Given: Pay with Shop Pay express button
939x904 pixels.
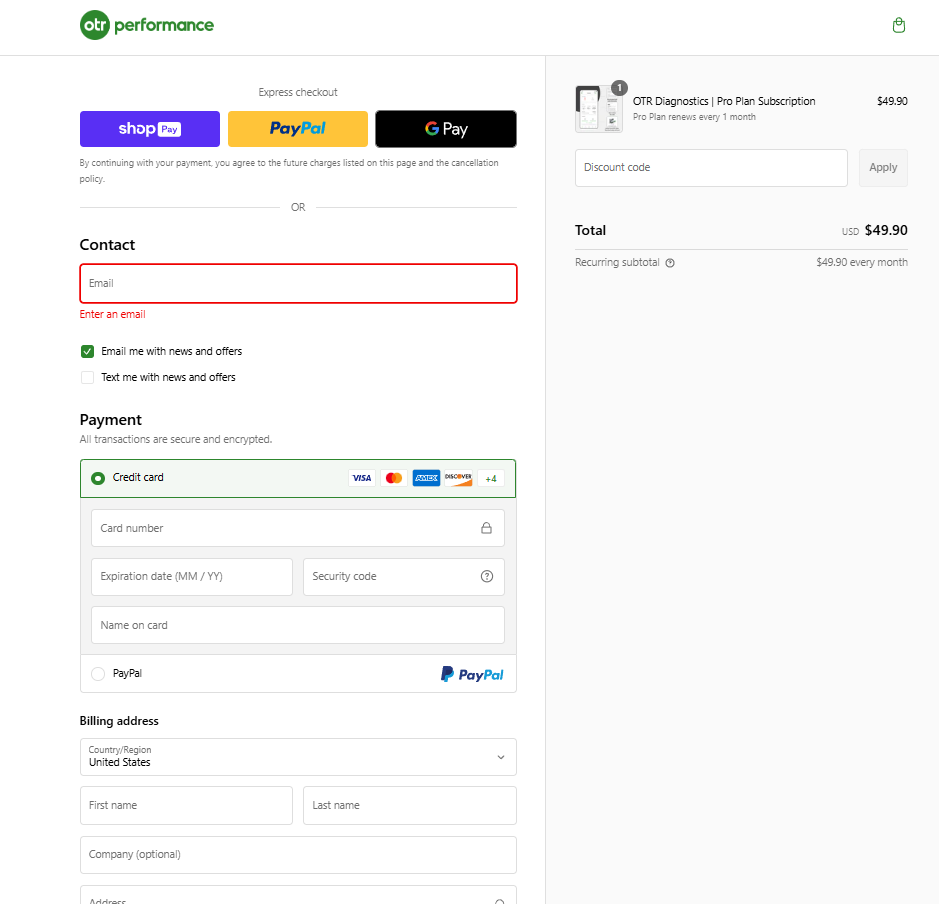Looking at the screenshot, I should [150, 129].
